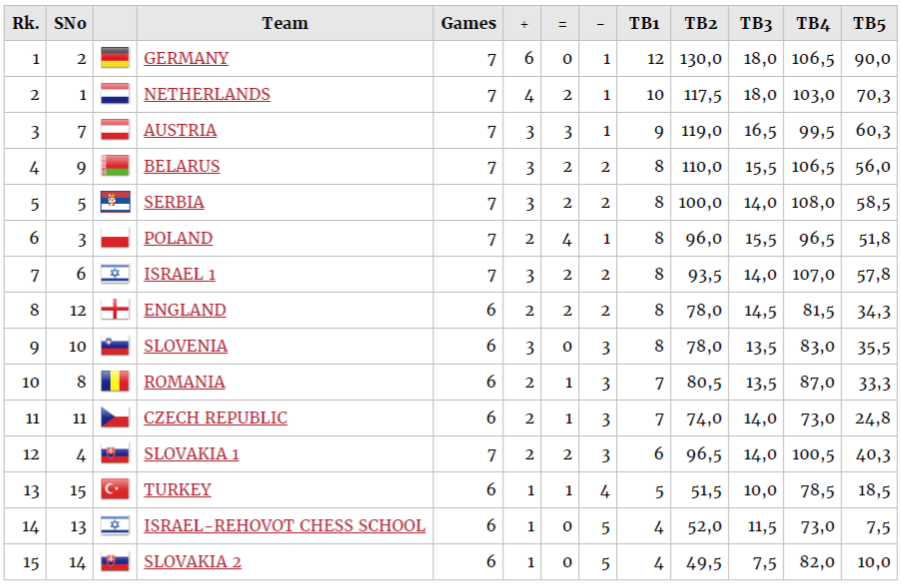Click the Czech Republic flag icon
The image size is (901, 584).
[x=115, y=417]
